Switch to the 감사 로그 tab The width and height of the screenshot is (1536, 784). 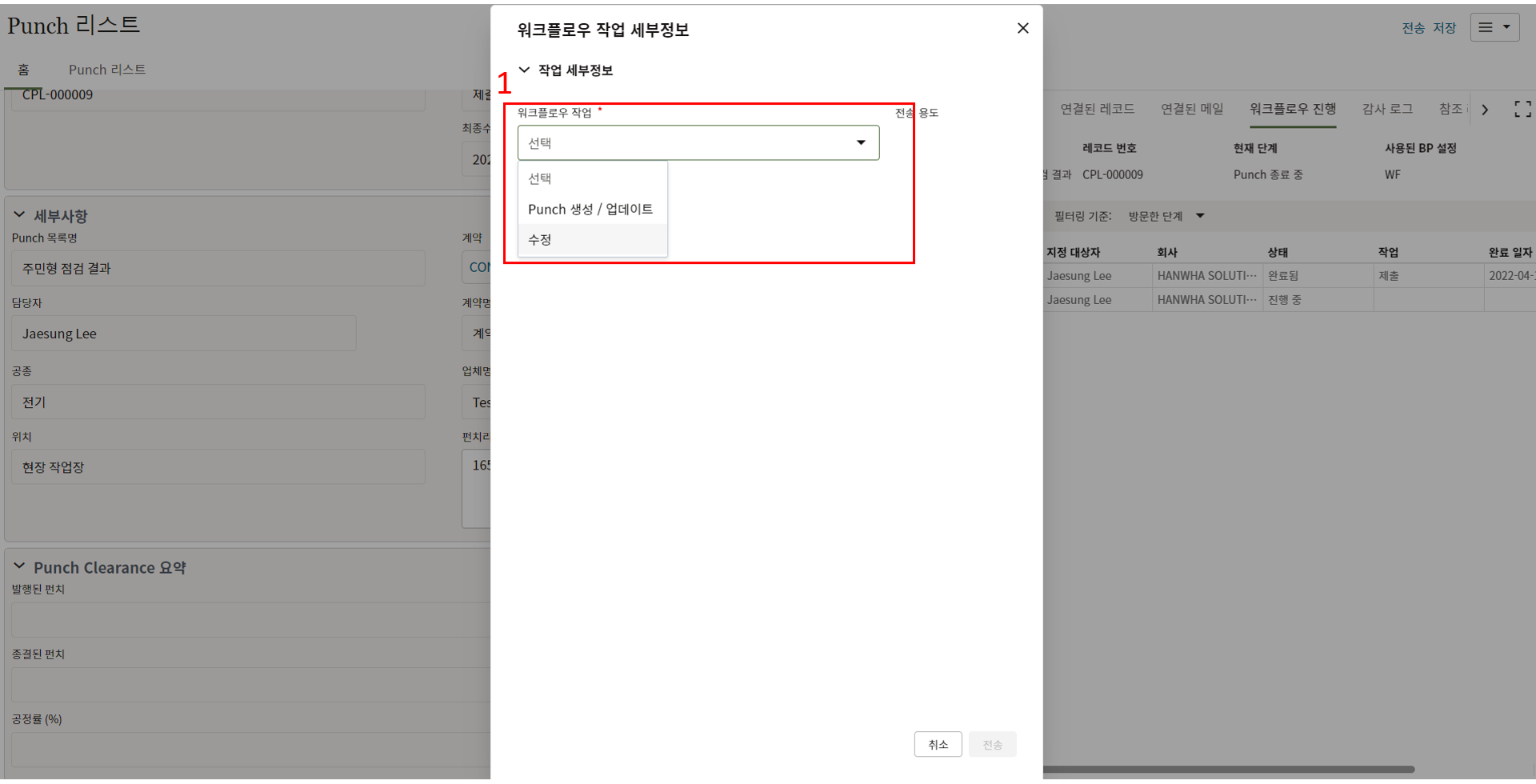[x=1387, y=109]
